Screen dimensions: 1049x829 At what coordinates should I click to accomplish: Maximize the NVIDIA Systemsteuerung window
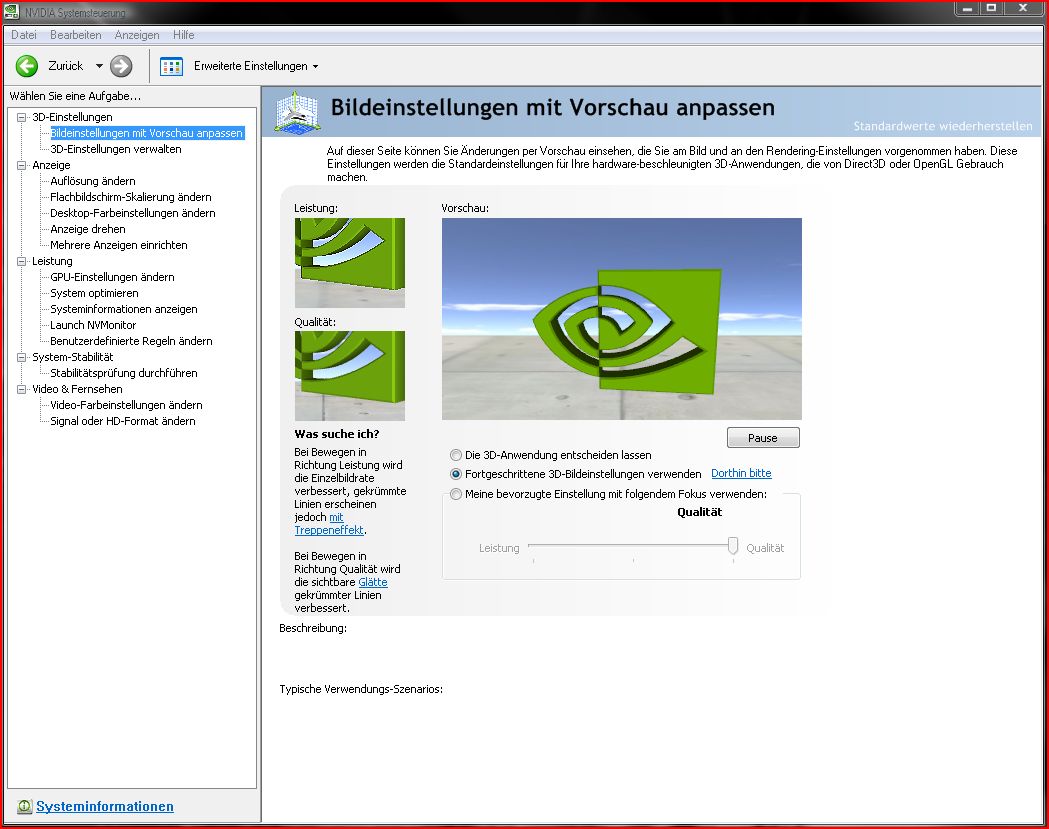[x=991, y=8]
